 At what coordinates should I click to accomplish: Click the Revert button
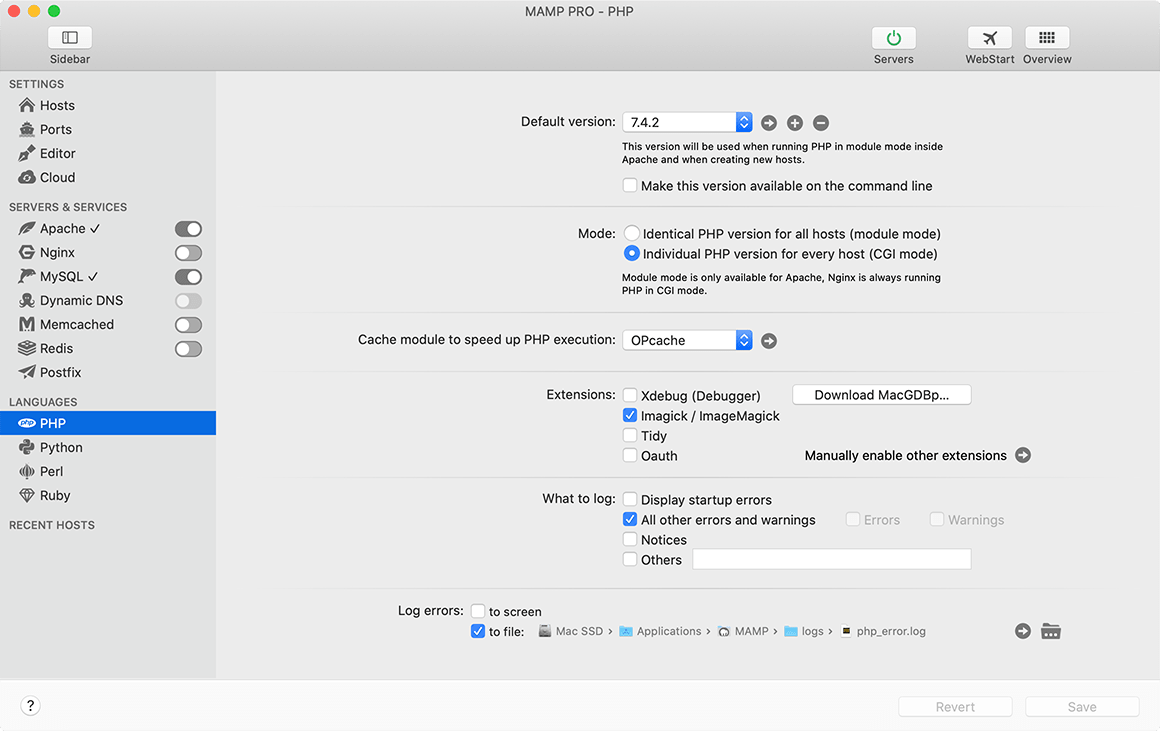click(x=955, y=707)
